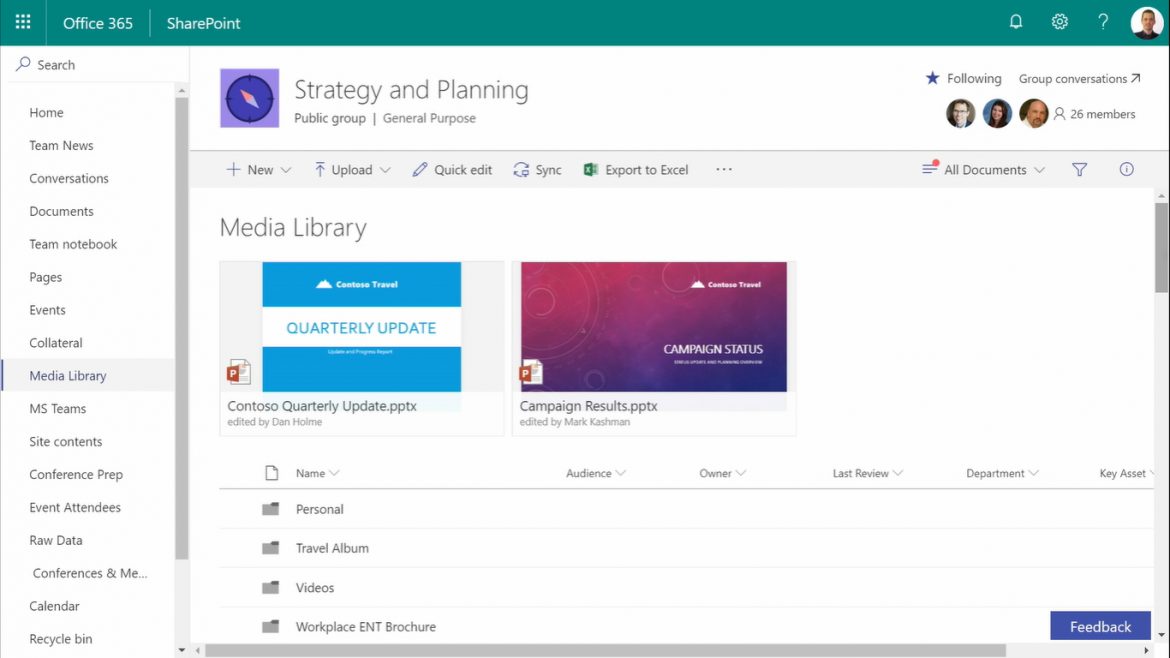Open the settings gear
Viewport: 1170px width, 658px height.
click(x=1059, y=21)
